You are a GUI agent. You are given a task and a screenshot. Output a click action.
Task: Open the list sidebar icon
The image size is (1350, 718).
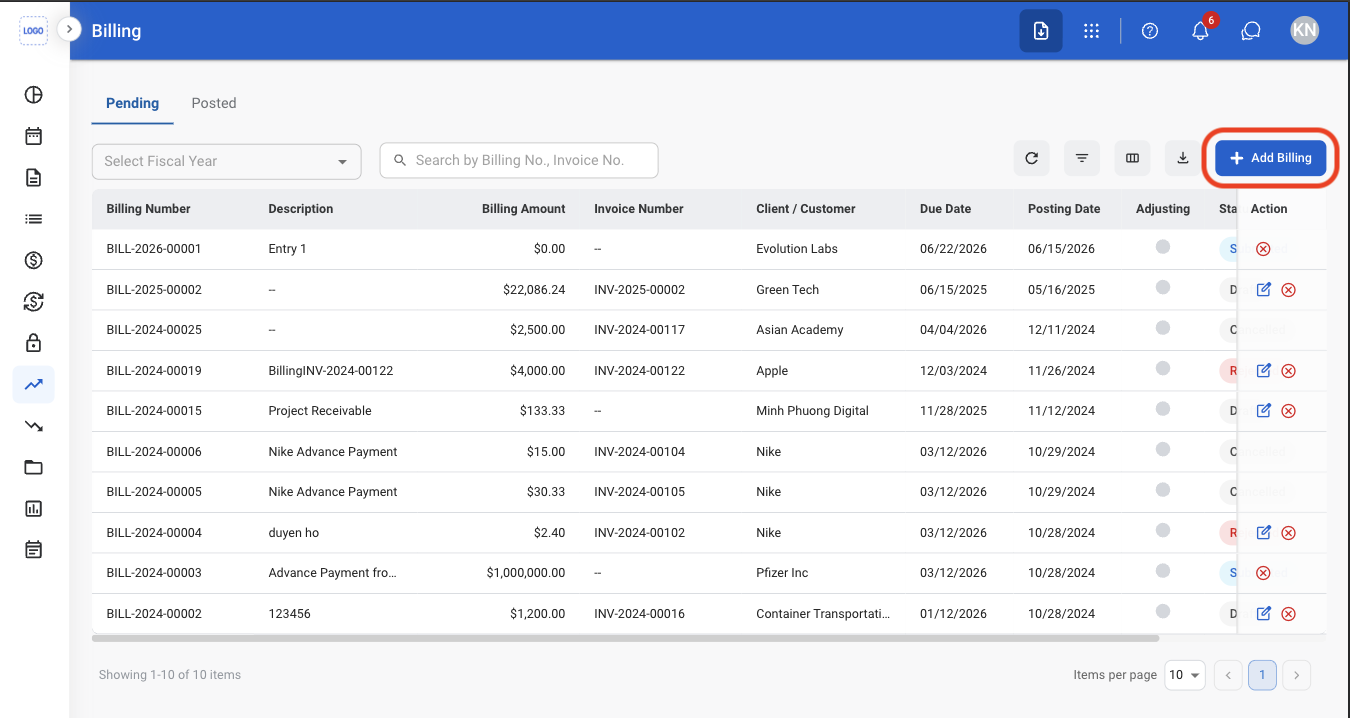click(x=34, y=219)
